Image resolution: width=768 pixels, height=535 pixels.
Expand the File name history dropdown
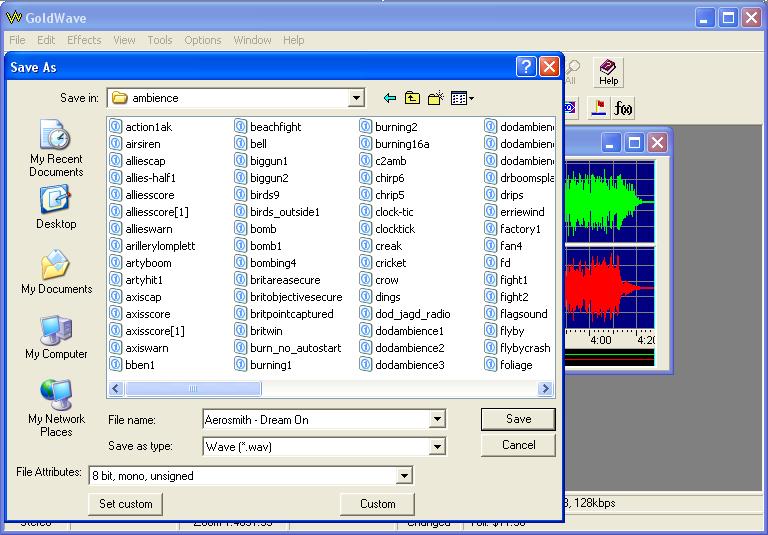pos(437,420)
